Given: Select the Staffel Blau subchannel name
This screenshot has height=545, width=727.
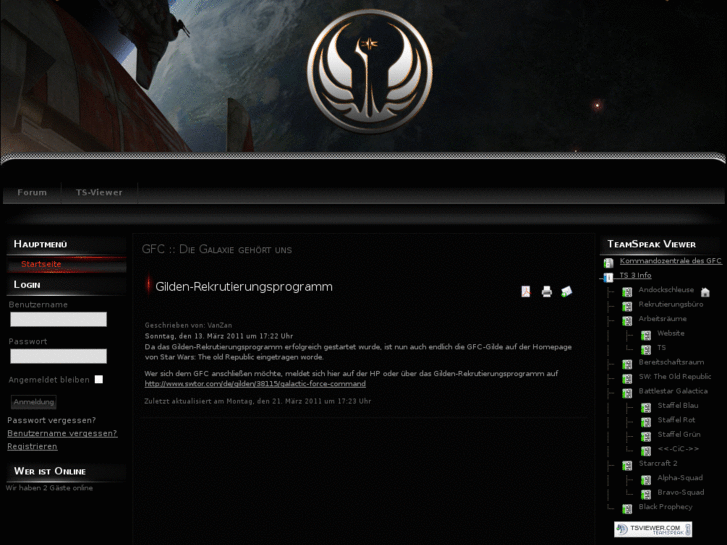Looking at the screenshot, I should point(677,405).
